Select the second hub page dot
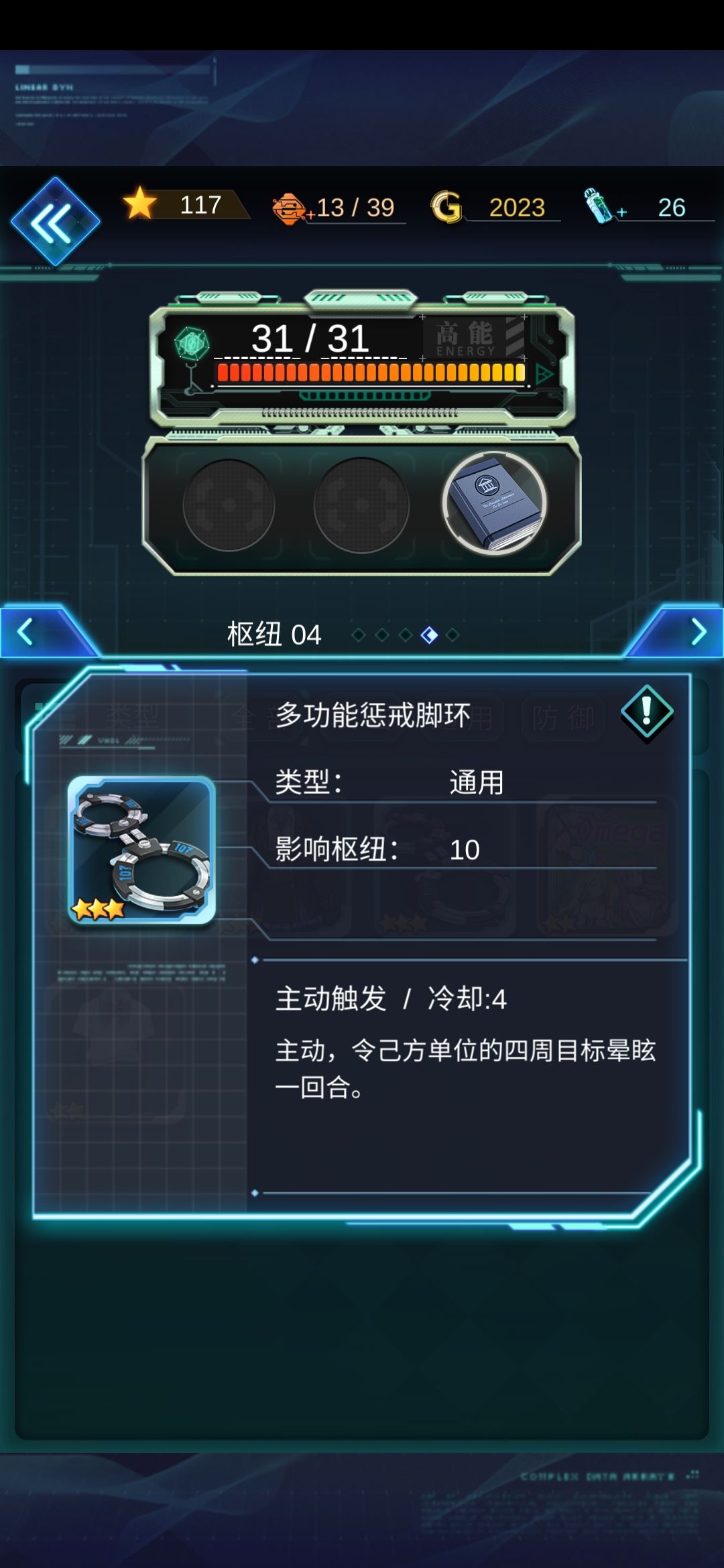Viewport: 724px width, 1568px height. pos(382,635)
